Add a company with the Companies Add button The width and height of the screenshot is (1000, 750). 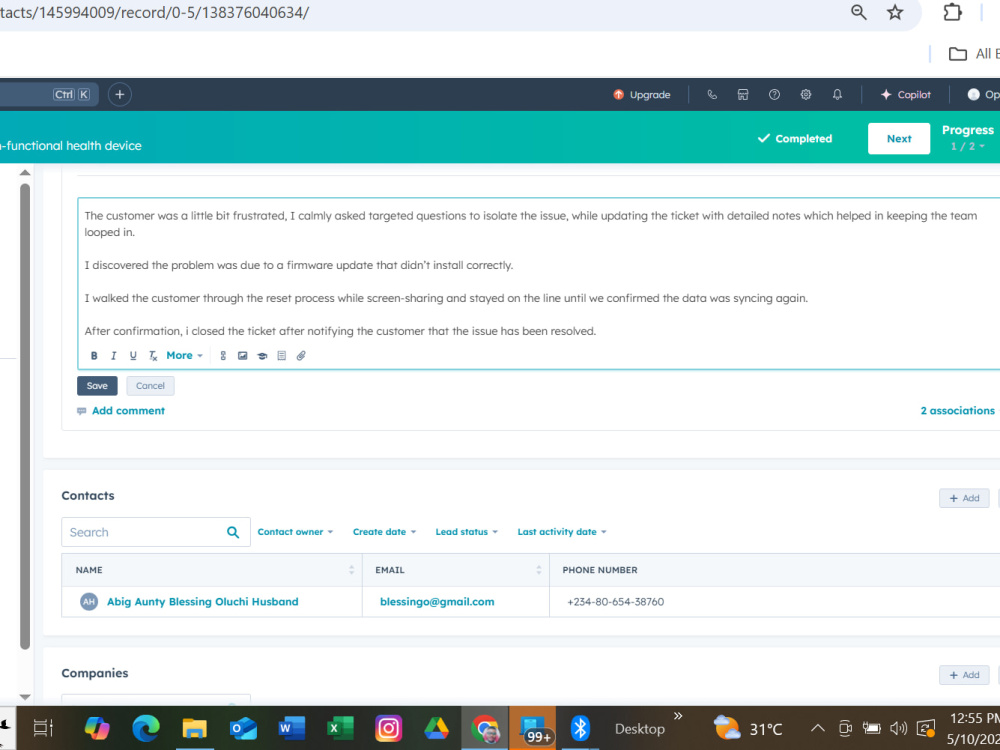click(x=964, y=675)
